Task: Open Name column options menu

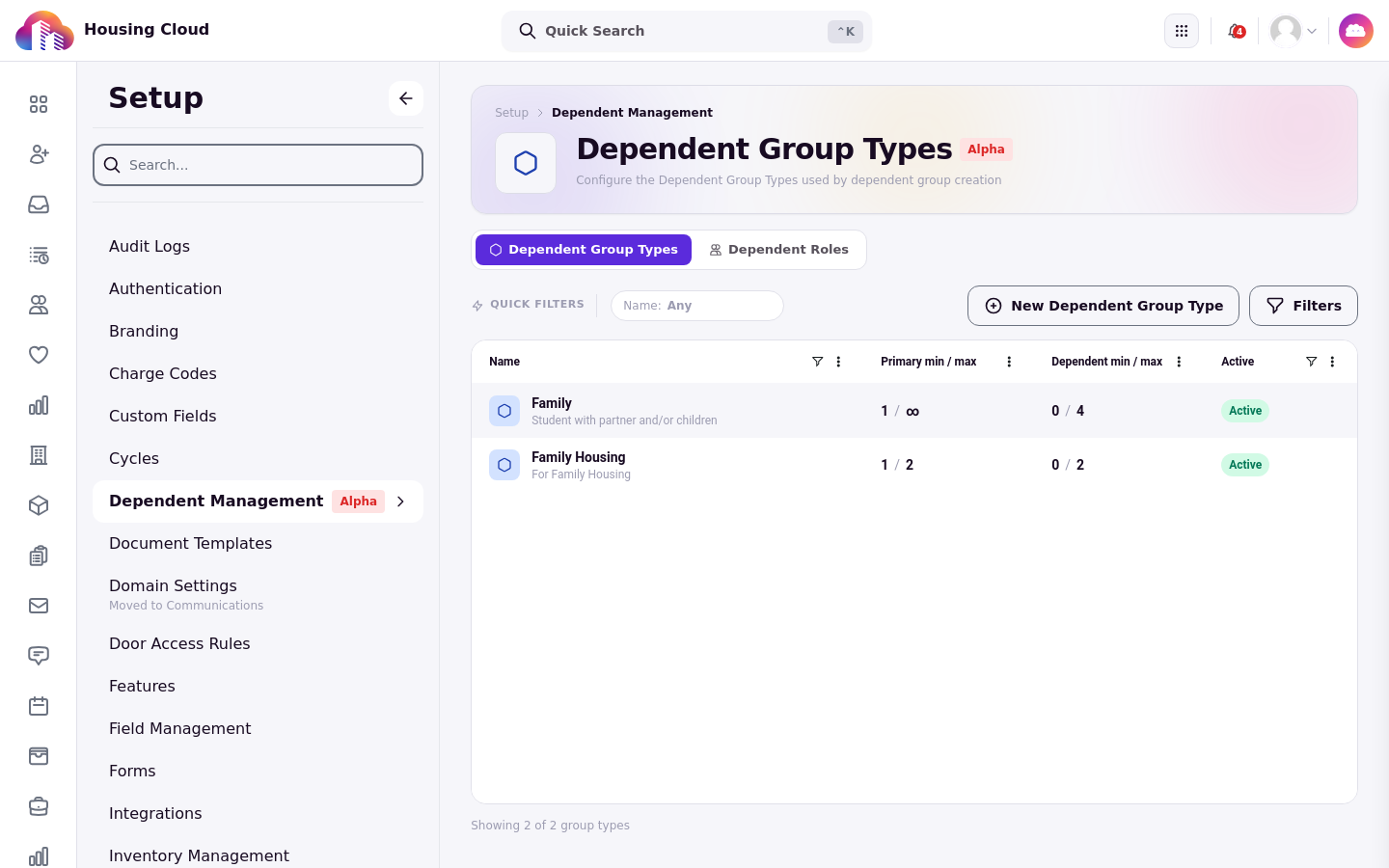Action: coord(838,362)
